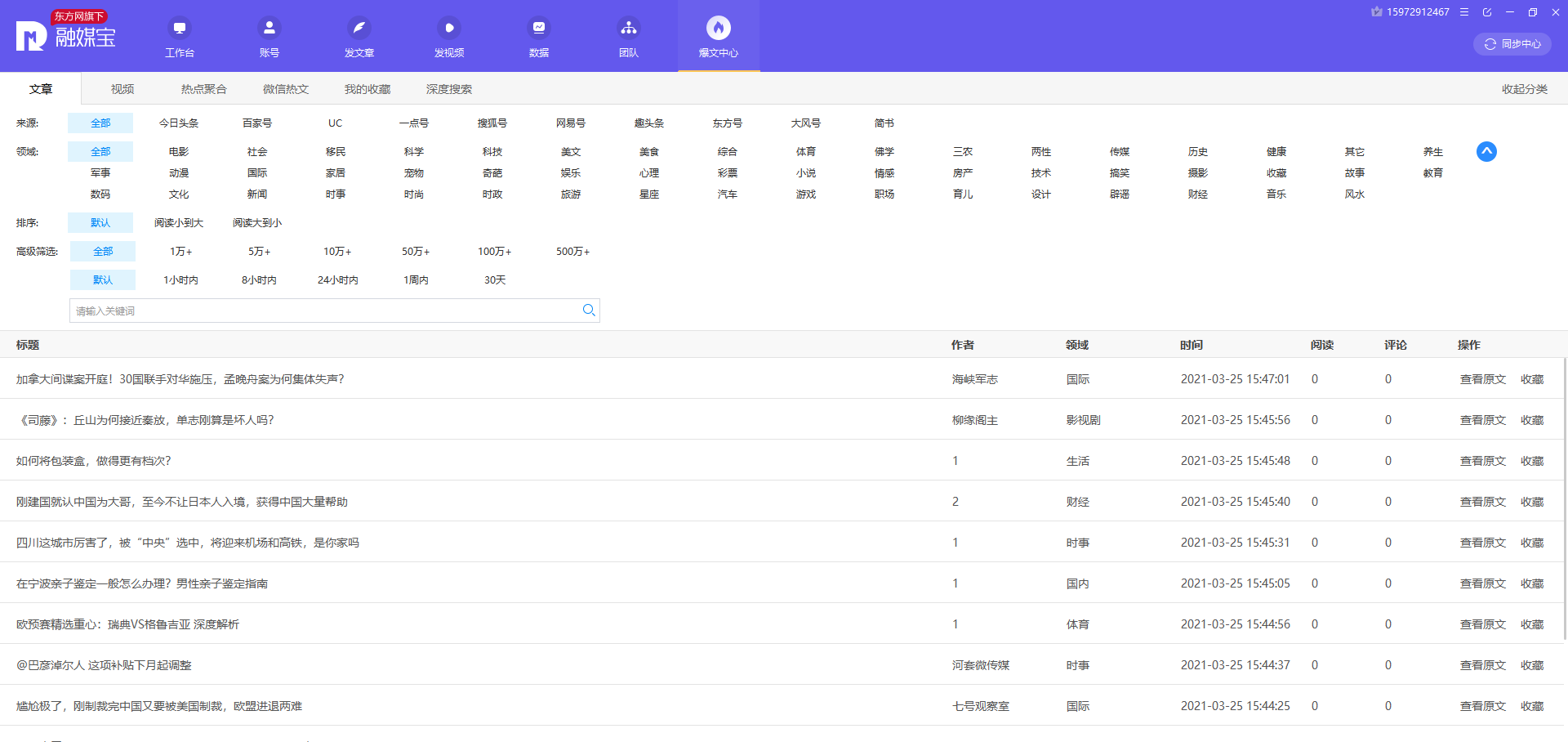Click 收起分类 to collapse filters

click(x=1524, y=89)
